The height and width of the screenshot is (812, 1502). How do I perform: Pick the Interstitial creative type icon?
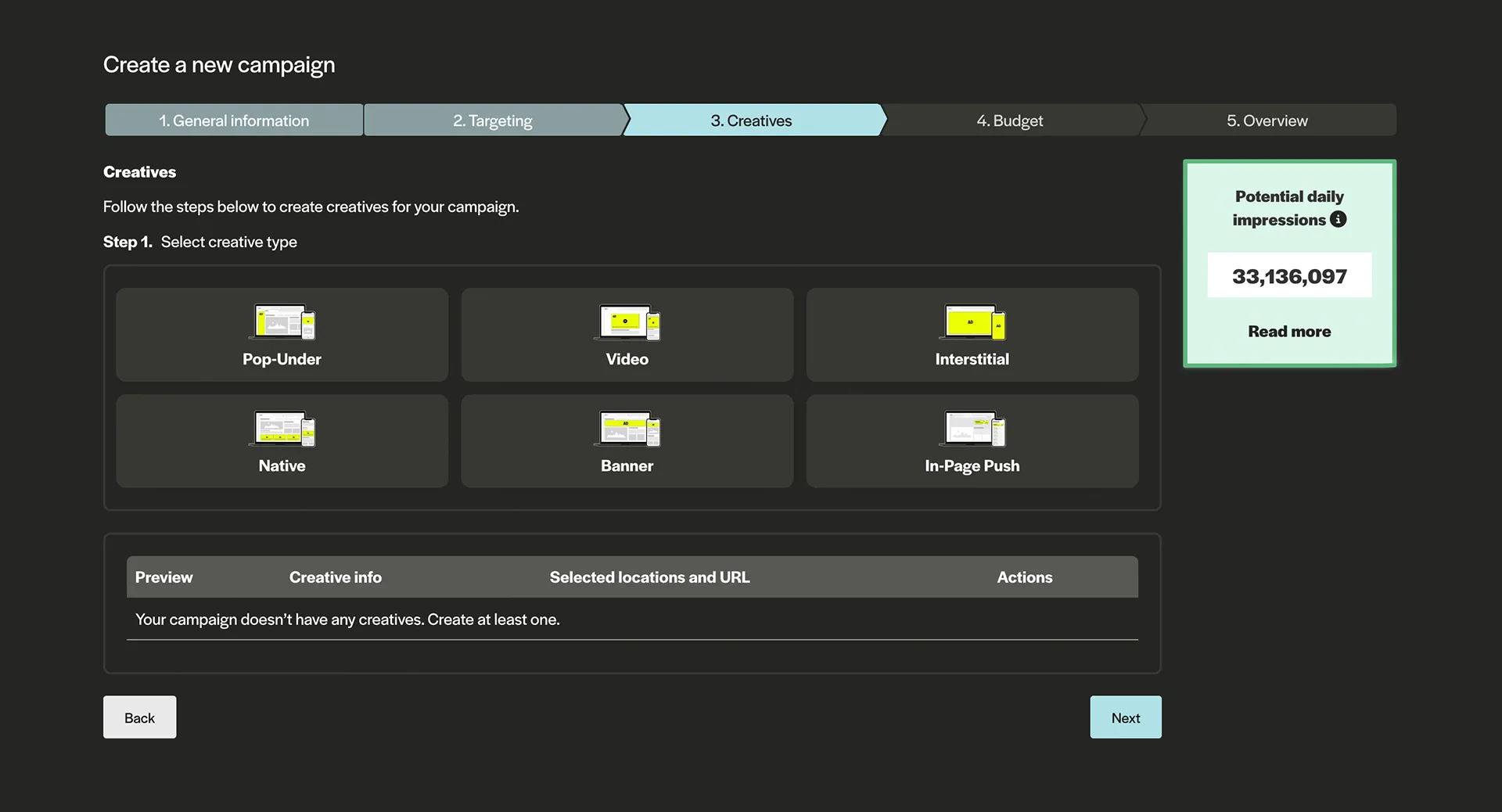(972, 322)
